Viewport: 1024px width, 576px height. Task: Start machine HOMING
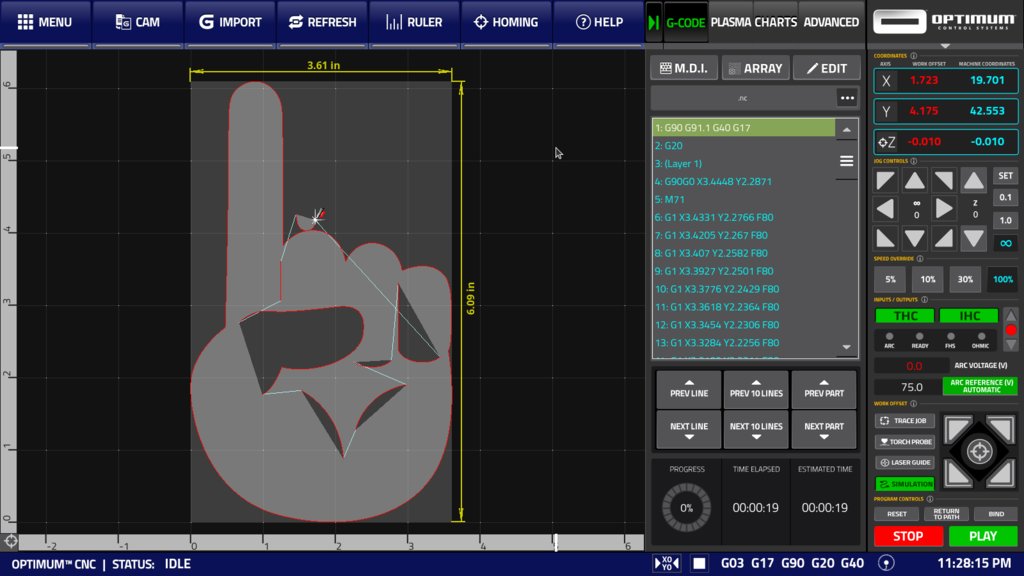coord(506,22)
